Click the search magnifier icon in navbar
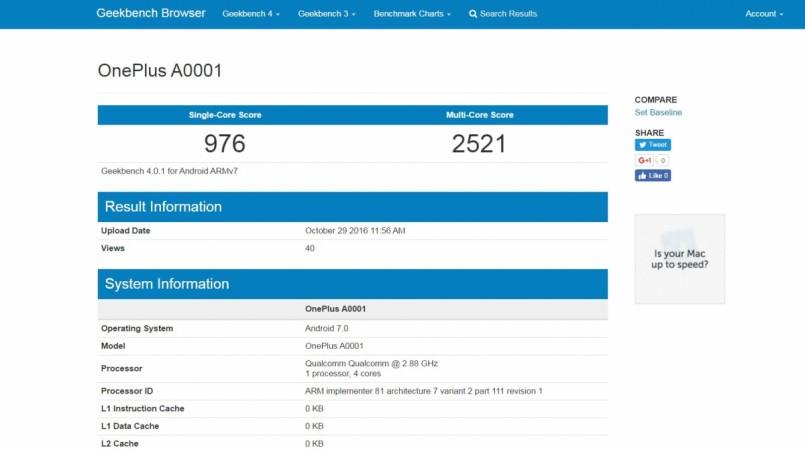This screenshot has width=805, height=450. pos(473,14)
